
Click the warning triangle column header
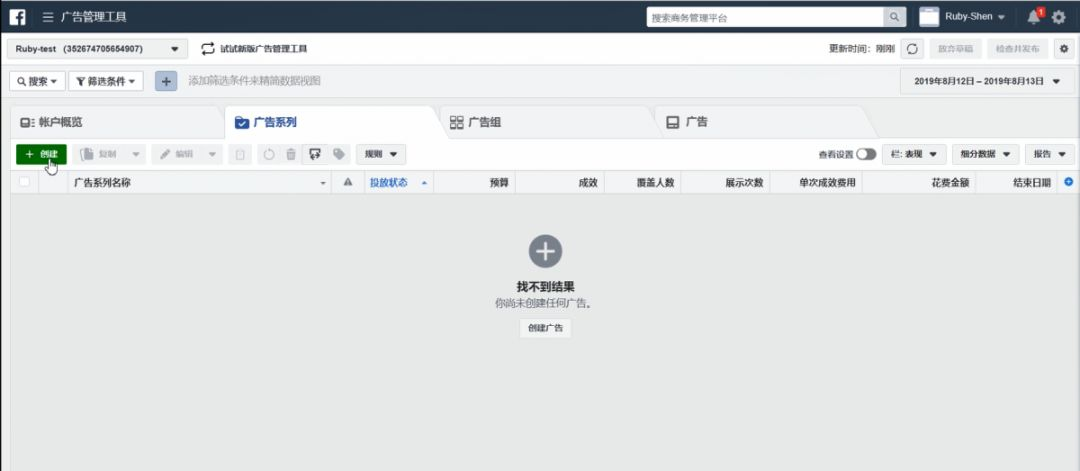348,182
